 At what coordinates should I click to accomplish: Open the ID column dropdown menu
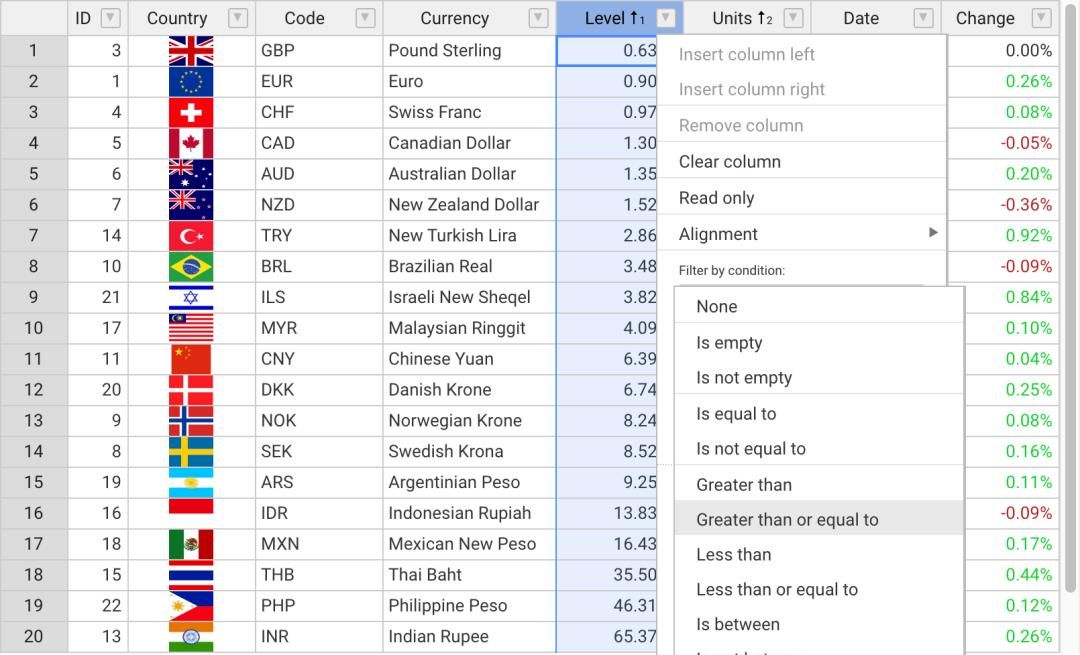coord(111,18)
